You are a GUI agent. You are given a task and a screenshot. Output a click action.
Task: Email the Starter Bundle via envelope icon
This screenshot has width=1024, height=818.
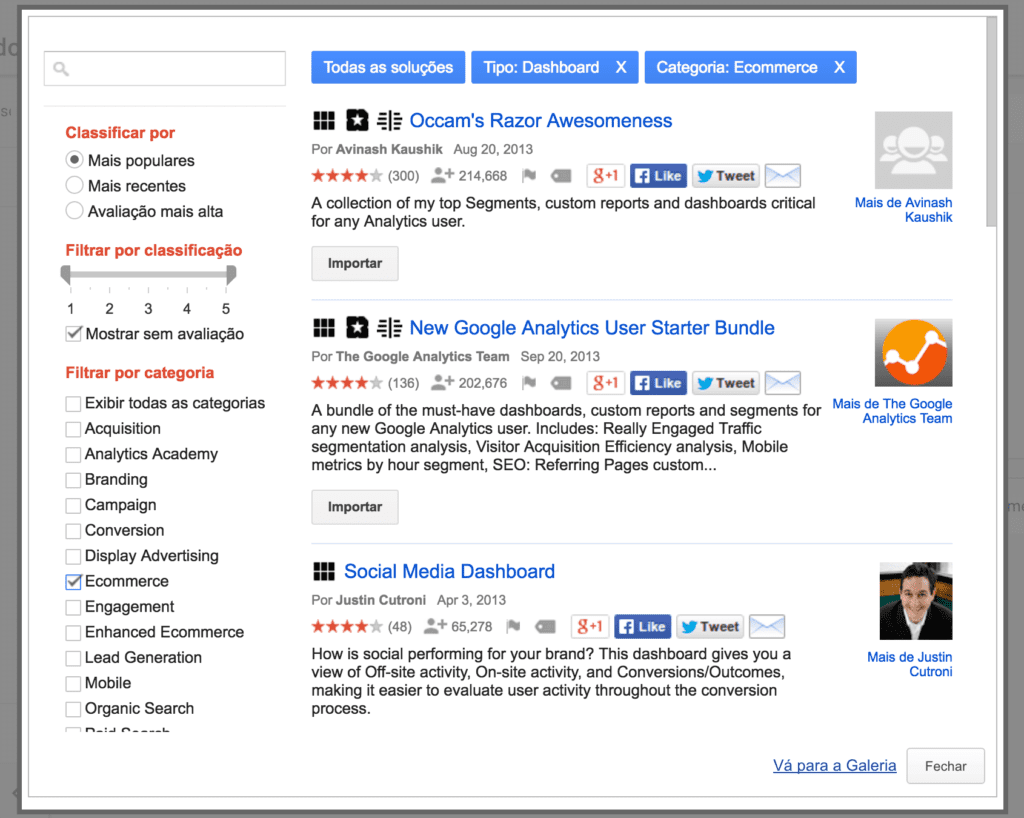[782, 383]
